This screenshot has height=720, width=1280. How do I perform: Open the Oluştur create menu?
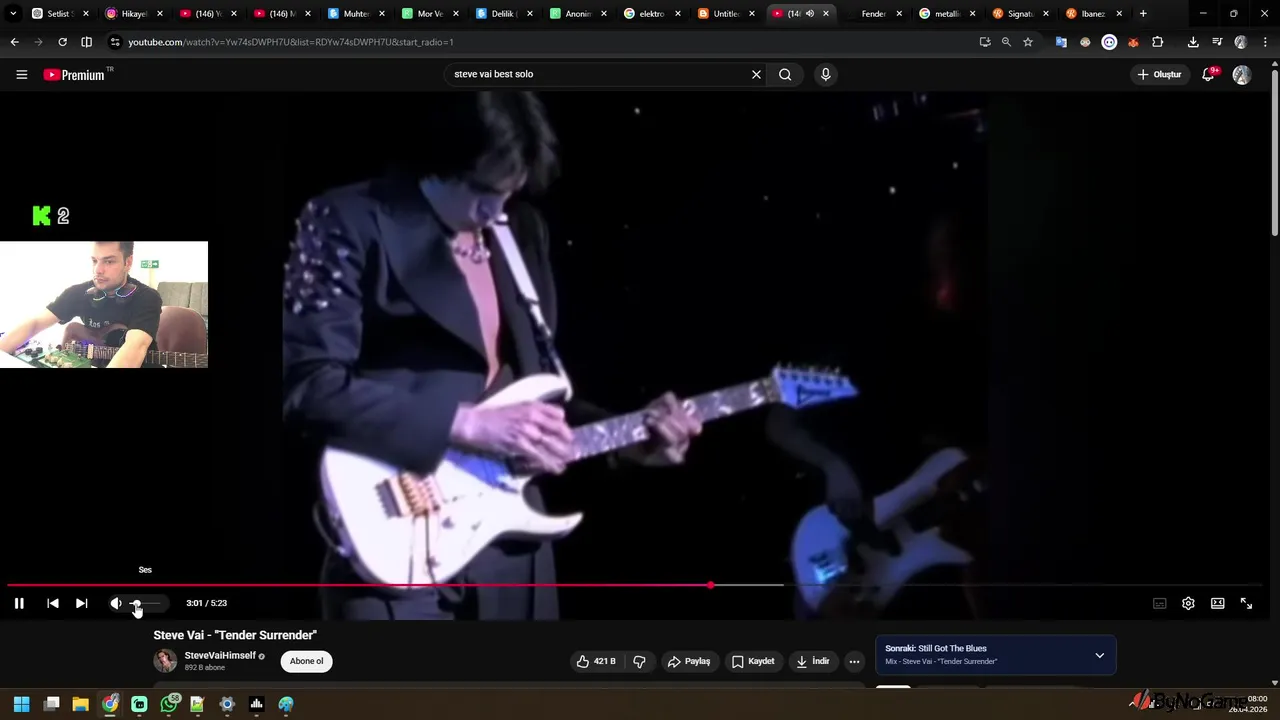1160,74
